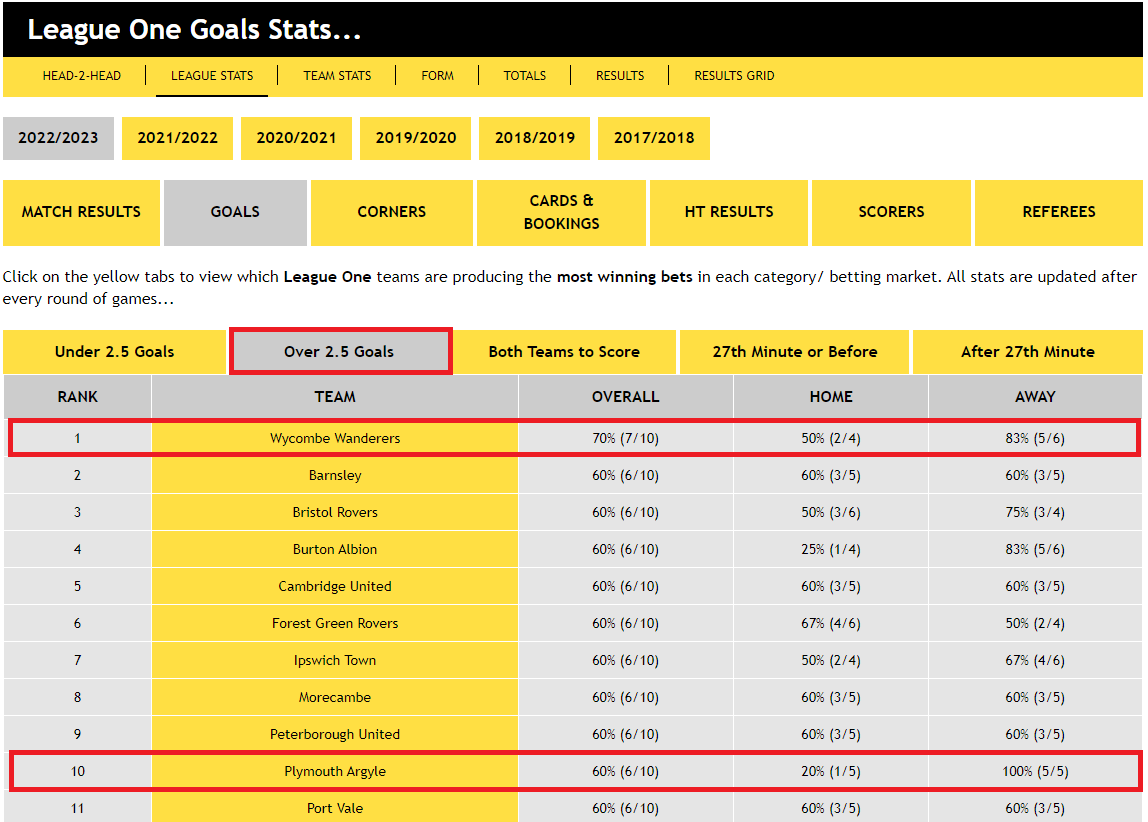This screenshot has width=1148, height=822.
Task: Open the HEAD-2-HEAD tab
Action: pyautogui.click(x=81, y=75)
